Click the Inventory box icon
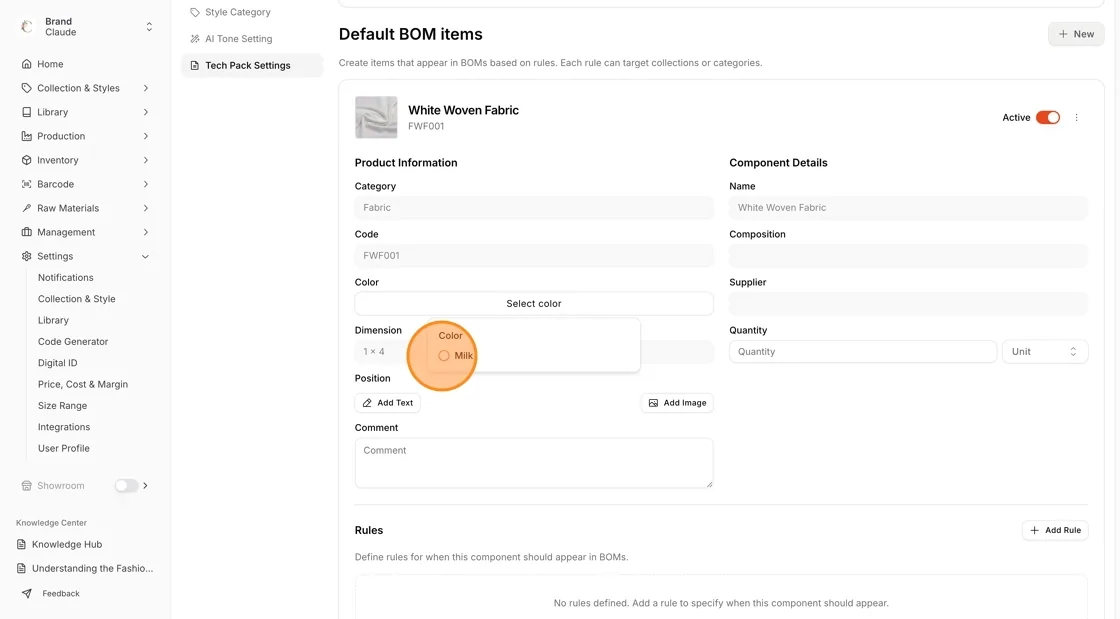This screenshot has width=1120, height=619. [26, 160]
